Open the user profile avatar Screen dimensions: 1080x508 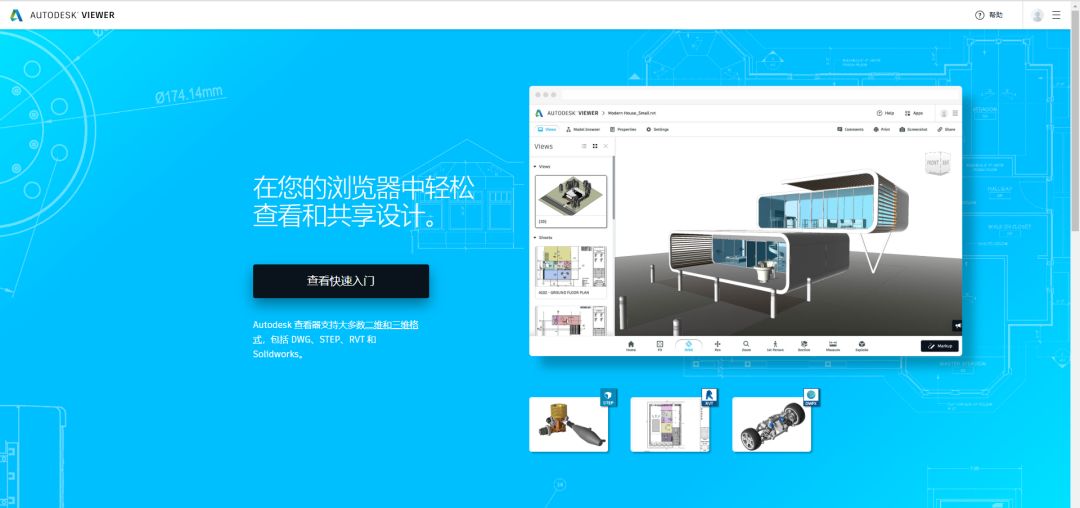point(1037,15)
